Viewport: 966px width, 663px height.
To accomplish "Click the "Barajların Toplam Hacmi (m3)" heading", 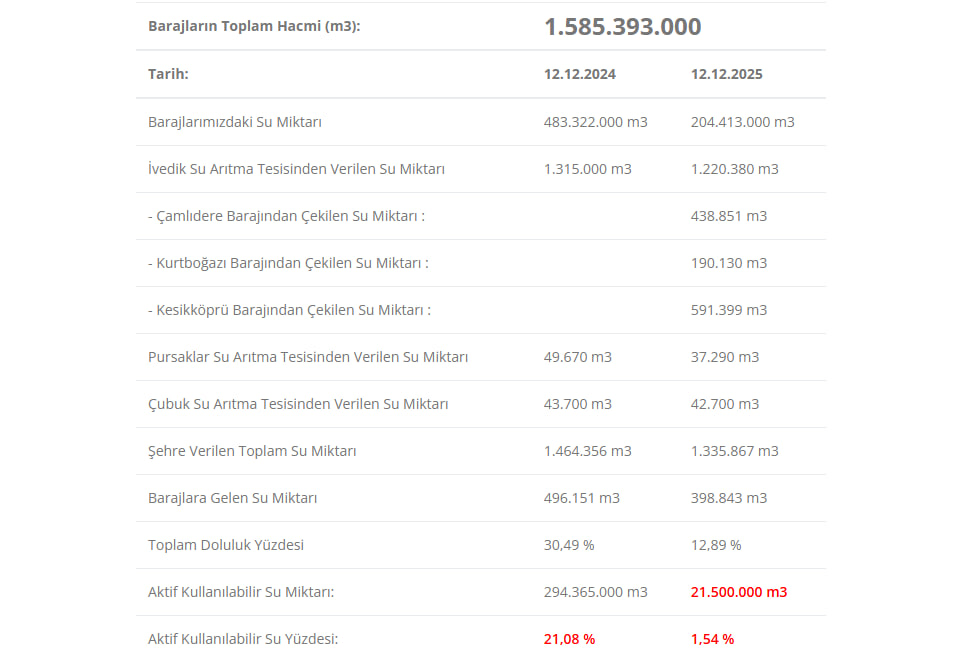I will tap(254, 27).
